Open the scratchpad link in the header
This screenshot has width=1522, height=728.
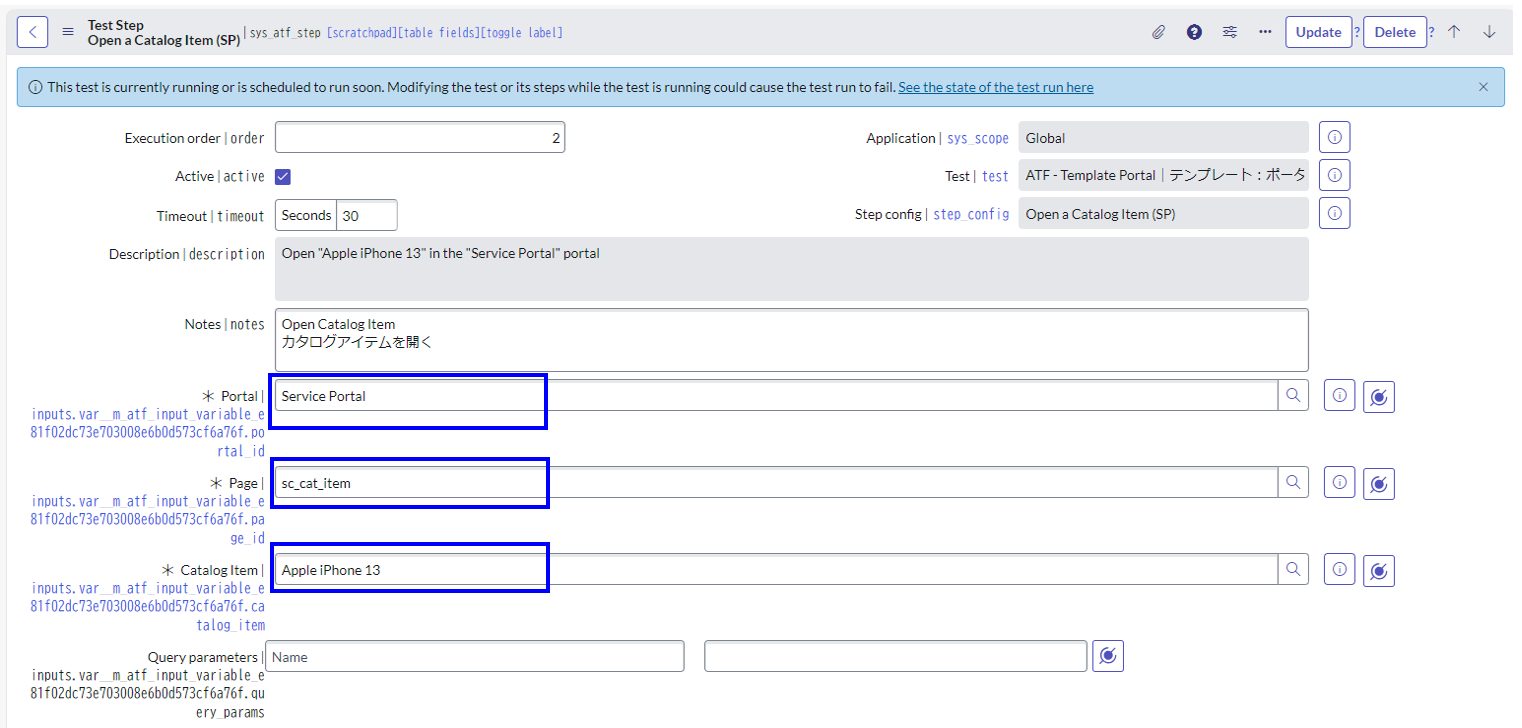[x=364, y=31]
